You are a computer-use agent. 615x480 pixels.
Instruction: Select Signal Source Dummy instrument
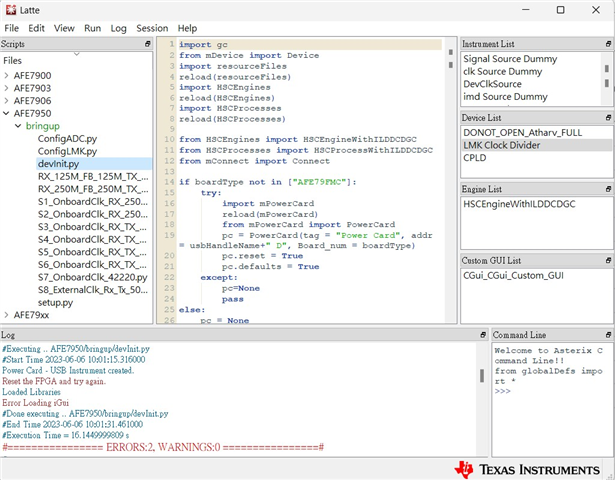510,59
